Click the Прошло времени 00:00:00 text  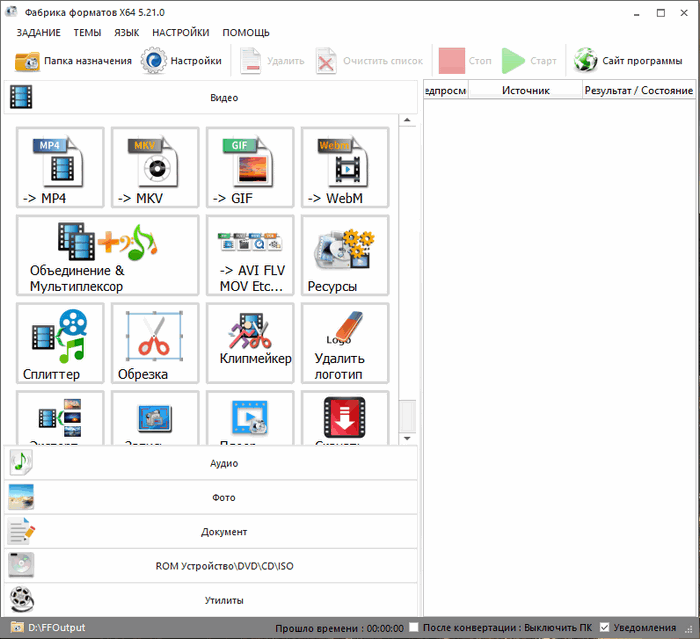pyautogui.click(x=339, y=628)
